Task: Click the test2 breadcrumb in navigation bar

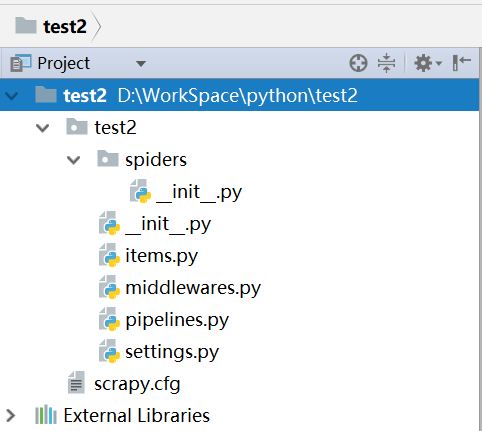Action: [65, 26]
